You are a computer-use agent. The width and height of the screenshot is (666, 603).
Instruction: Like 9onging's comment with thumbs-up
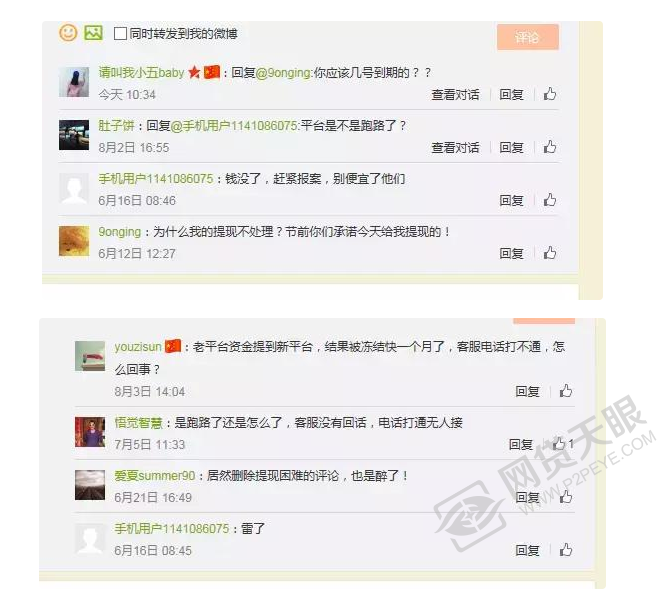(x=550, y=253)
